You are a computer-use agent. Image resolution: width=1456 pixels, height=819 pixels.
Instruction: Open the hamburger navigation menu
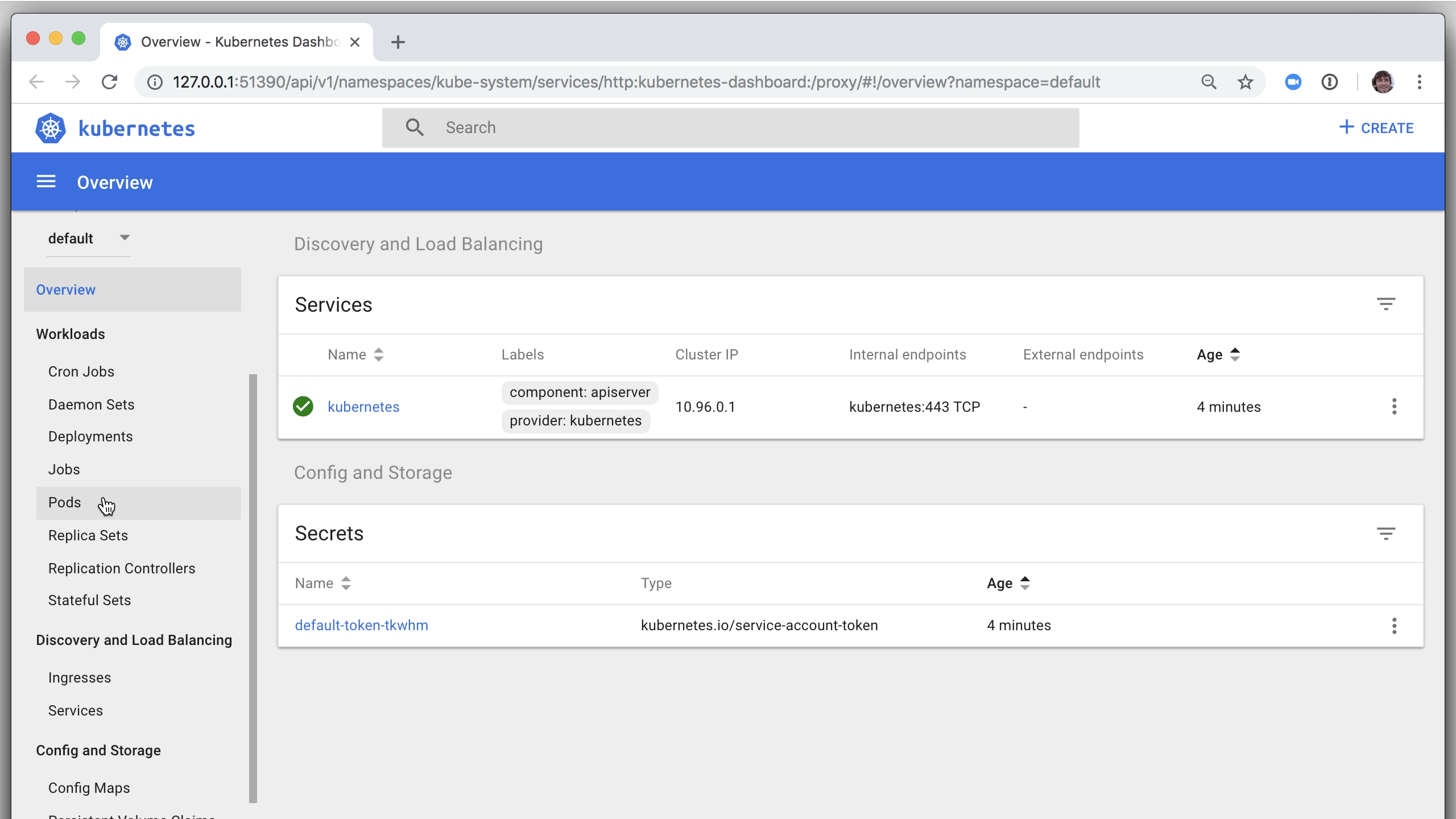pyautogui.click(x=46, y=182)
